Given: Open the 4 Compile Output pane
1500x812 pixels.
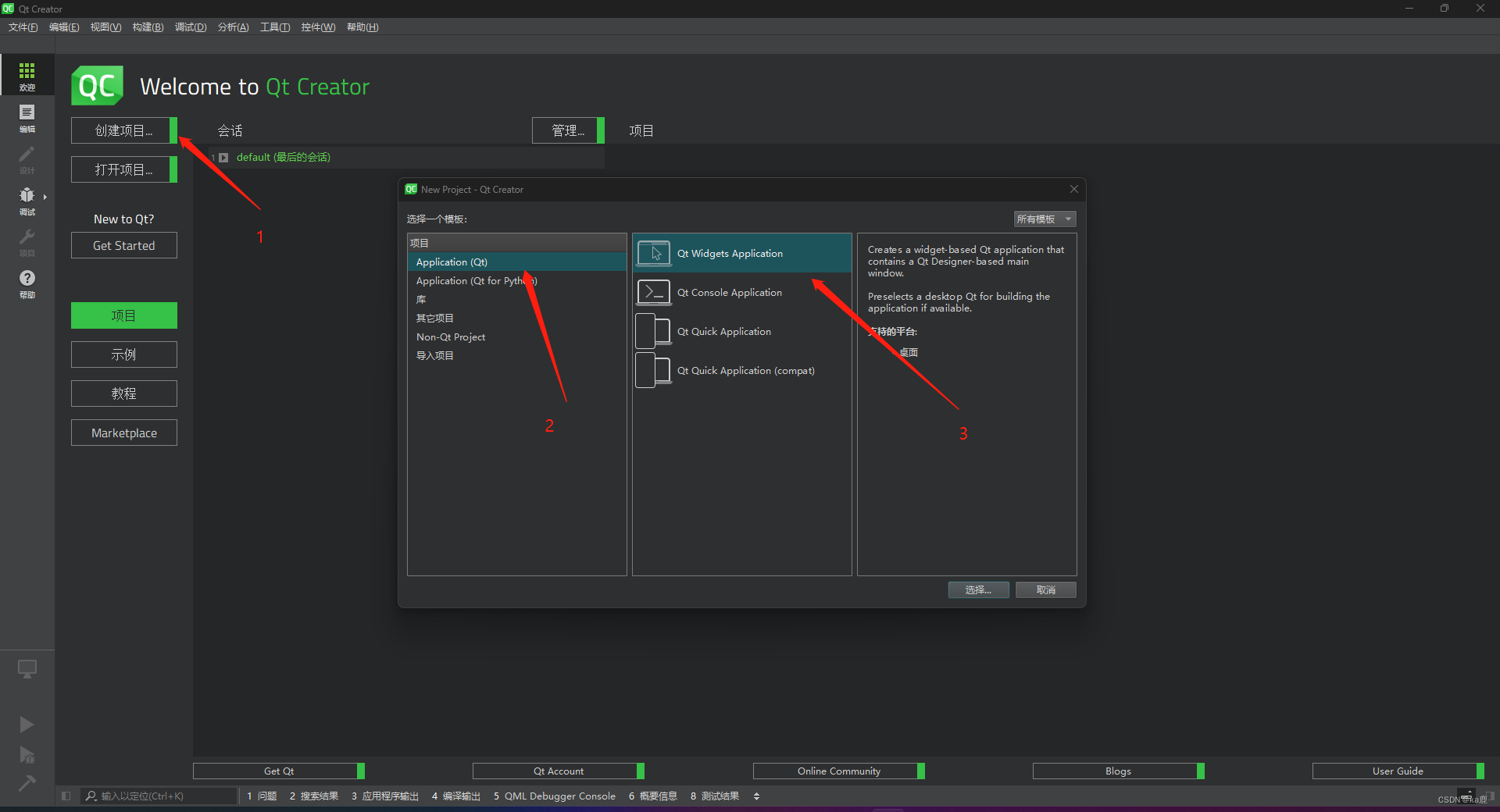Looking at the screenshot, I should 456,796.
